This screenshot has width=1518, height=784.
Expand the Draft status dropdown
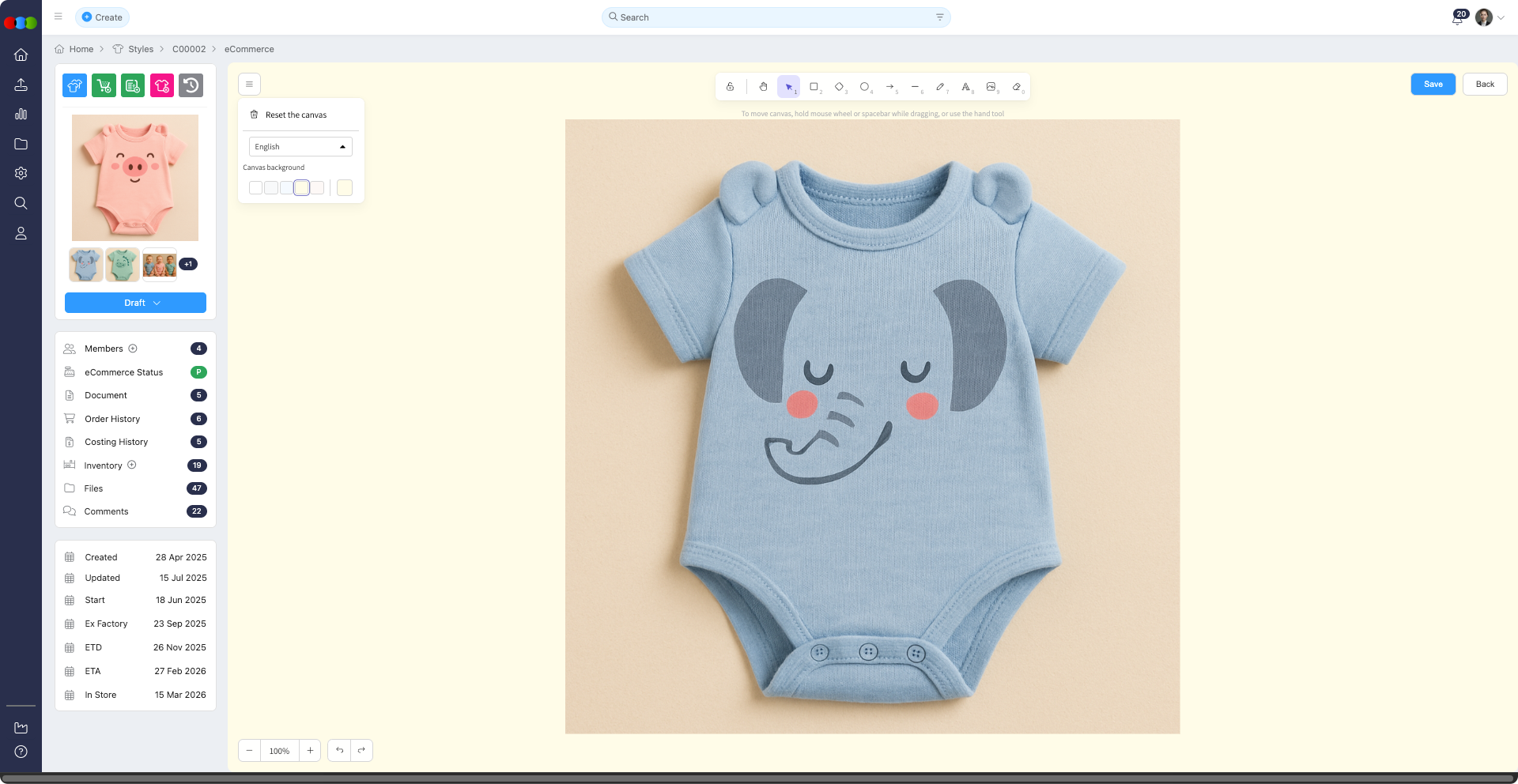[x=135, y=303]
